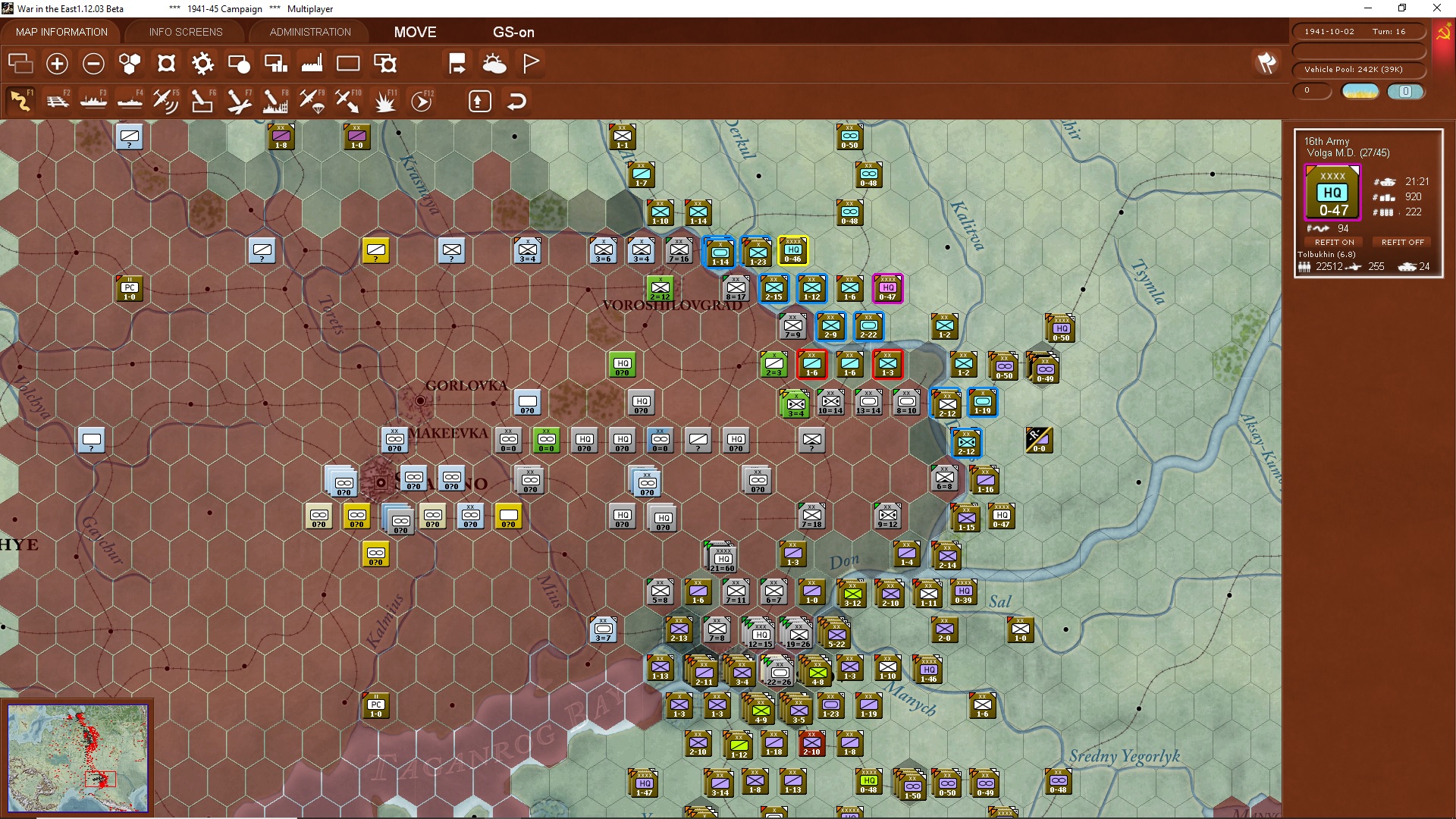The image size is (1456, 819).
Task: Turn REFIT ON for 16th Army
Action: coord(1334,242)
